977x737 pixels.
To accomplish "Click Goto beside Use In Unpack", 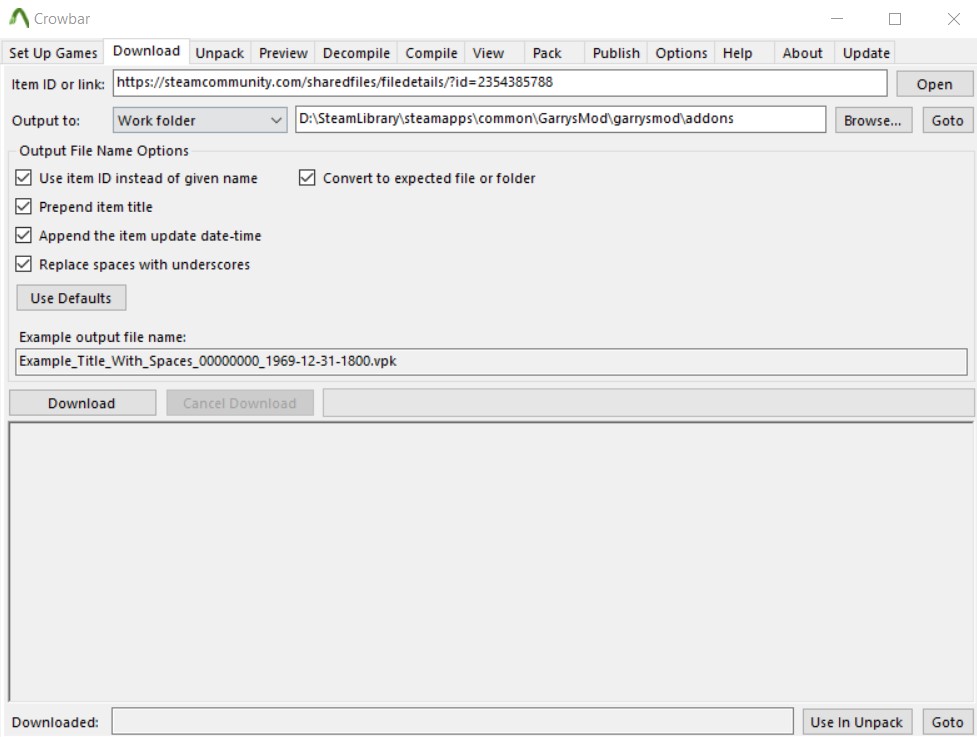I will click(x=947, y=722).
